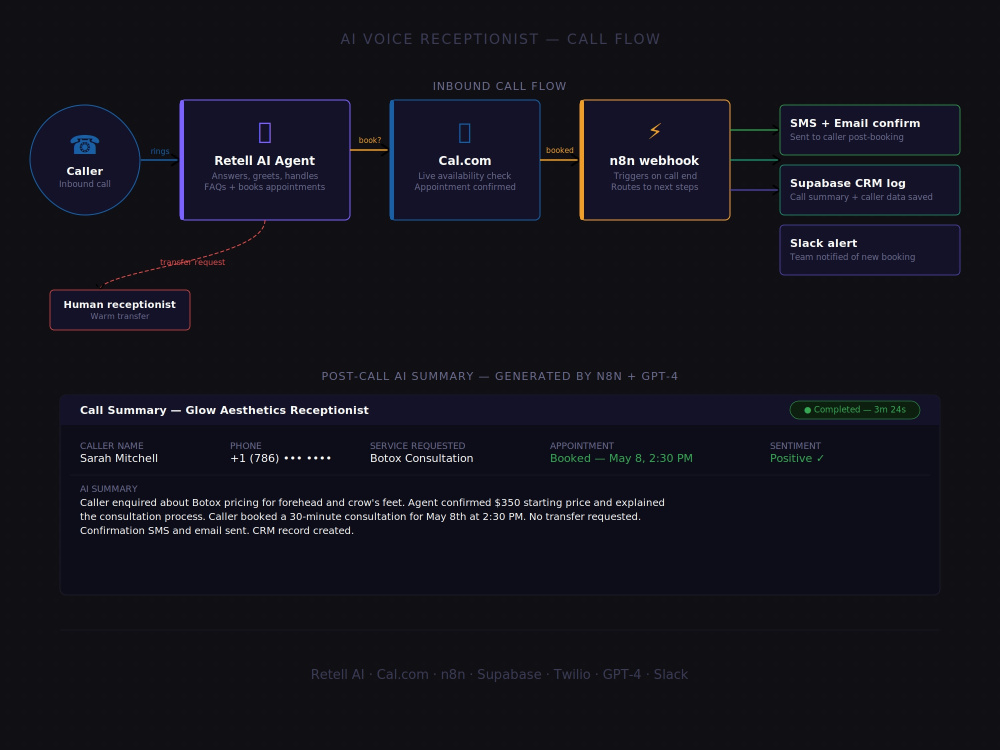
Task: Click the 'AI VOICE RECEPTIONIST — CALL FLOW' title
Action: point(500,40)
